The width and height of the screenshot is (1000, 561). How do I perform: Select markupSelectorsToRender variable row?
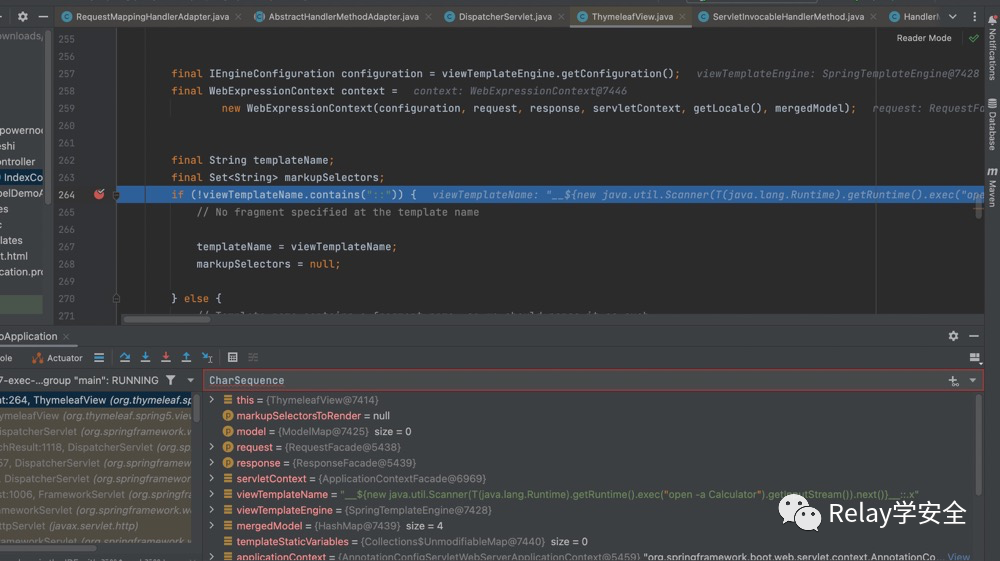tap(590, 416)
